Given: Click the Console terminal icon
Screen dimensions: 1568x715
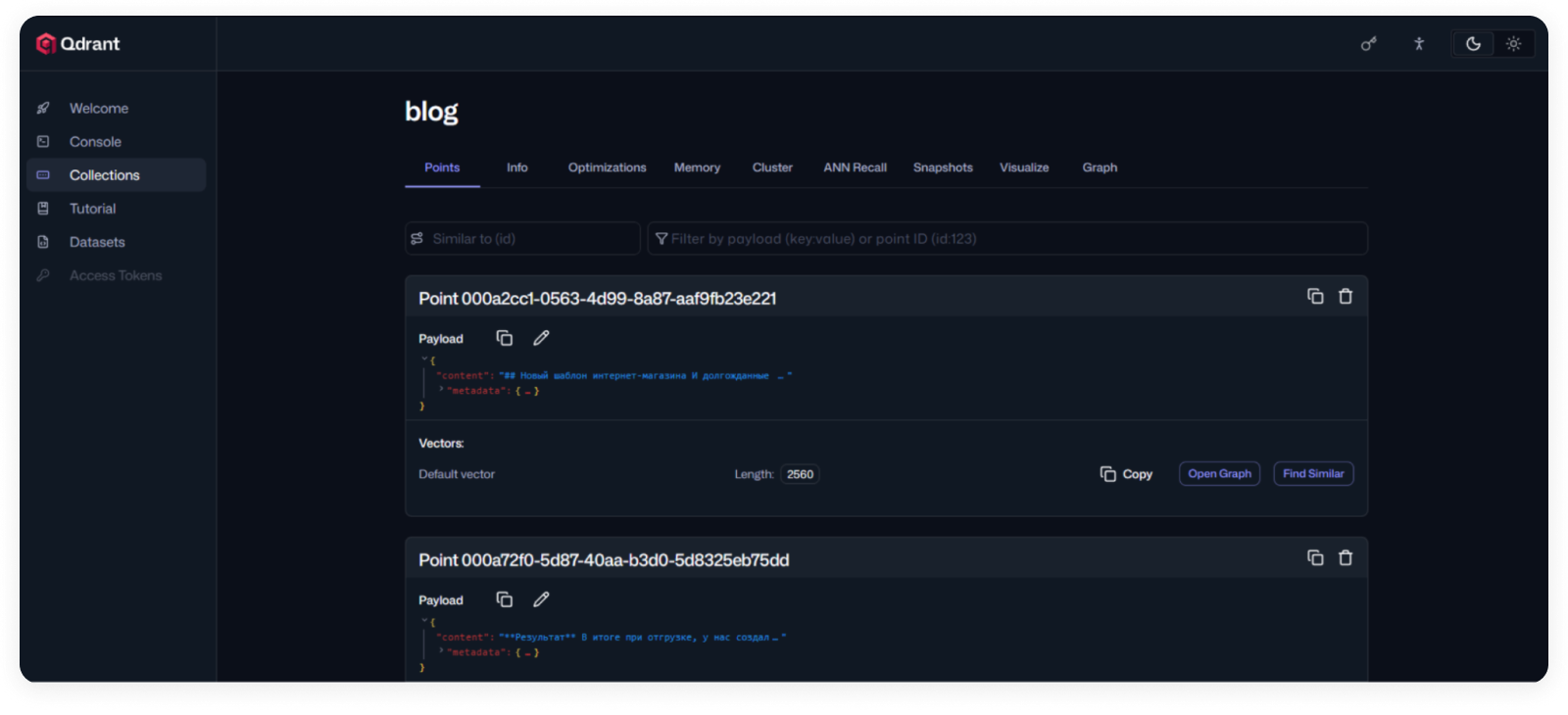Looking at the screenshot, I should coord(43,141).
